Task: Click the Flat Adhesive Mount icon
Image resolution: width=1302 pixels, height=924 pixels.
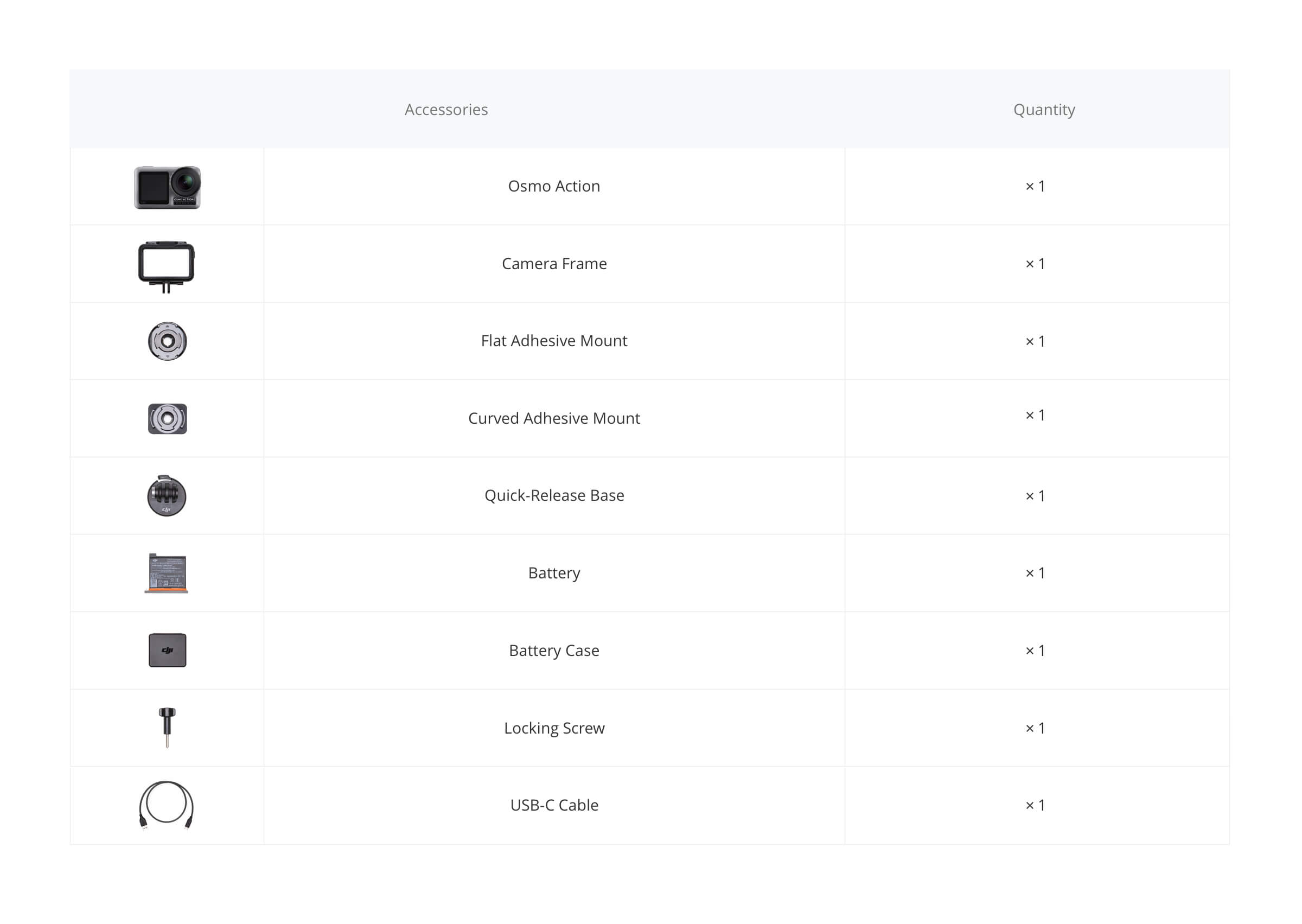Action: [x=167, y=341]
